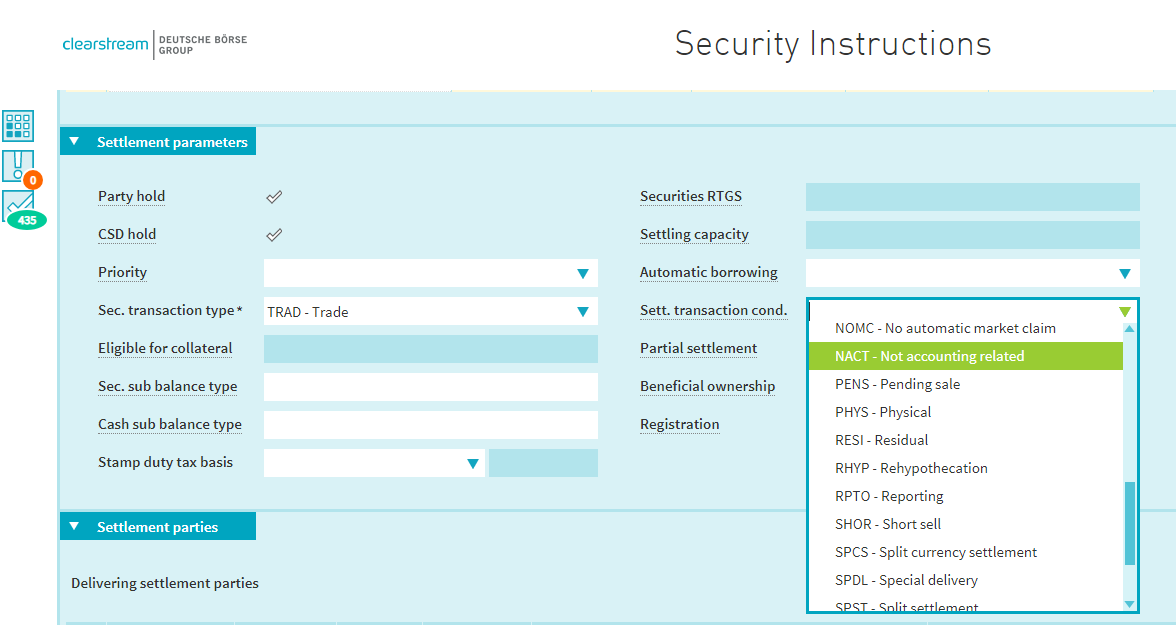Toggle the CSD hold checkmark
The width and height of the screenshot is (1176, 625).
(274, 235)
